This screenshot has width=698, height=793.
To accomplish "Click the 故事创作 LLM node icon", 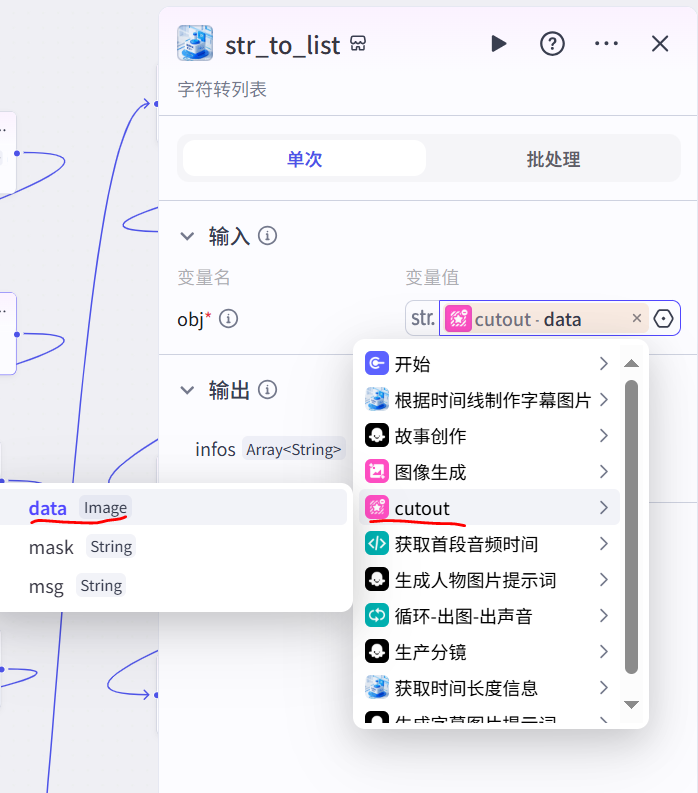I will click(377, 435).
